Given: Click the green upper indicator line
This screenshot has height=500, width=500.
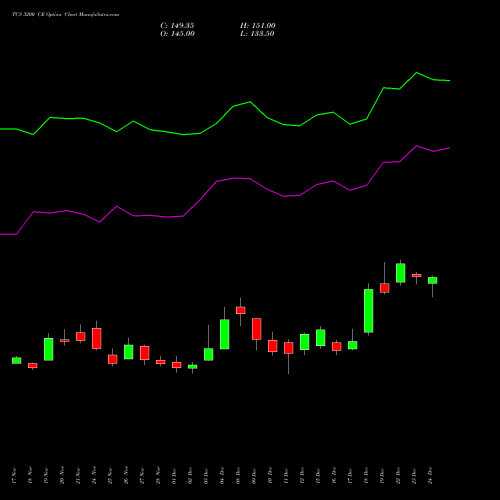Looking at the screenshot, I should click(x=233, y=106).
